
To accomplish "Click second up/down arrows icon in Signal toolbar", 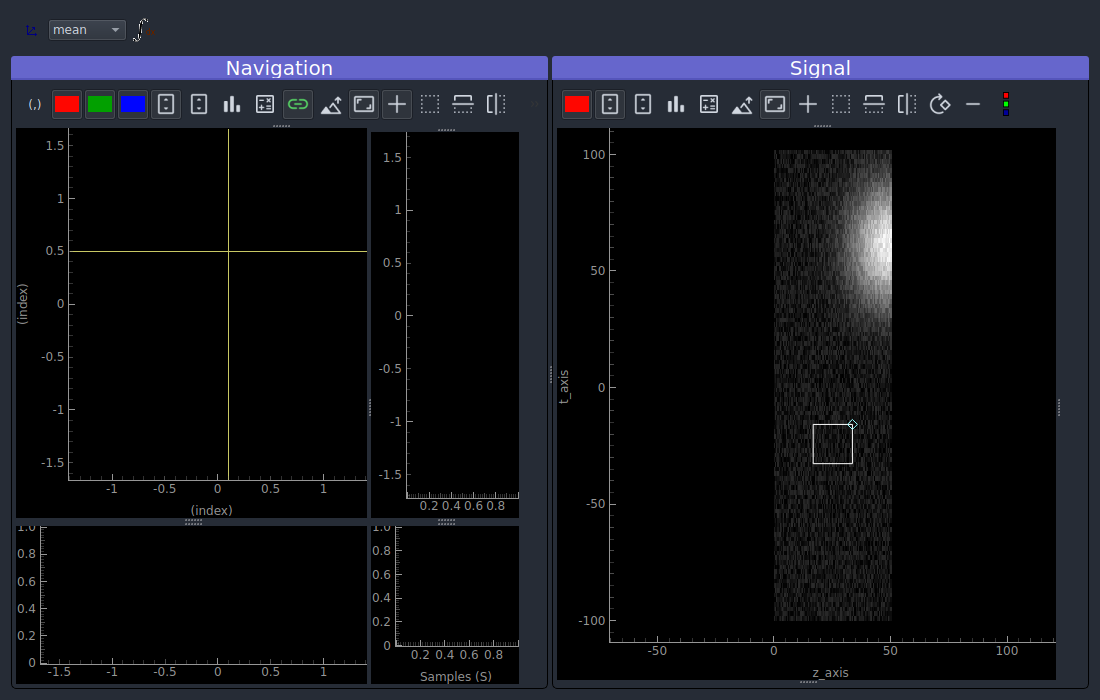I will (x=643, y=105).
